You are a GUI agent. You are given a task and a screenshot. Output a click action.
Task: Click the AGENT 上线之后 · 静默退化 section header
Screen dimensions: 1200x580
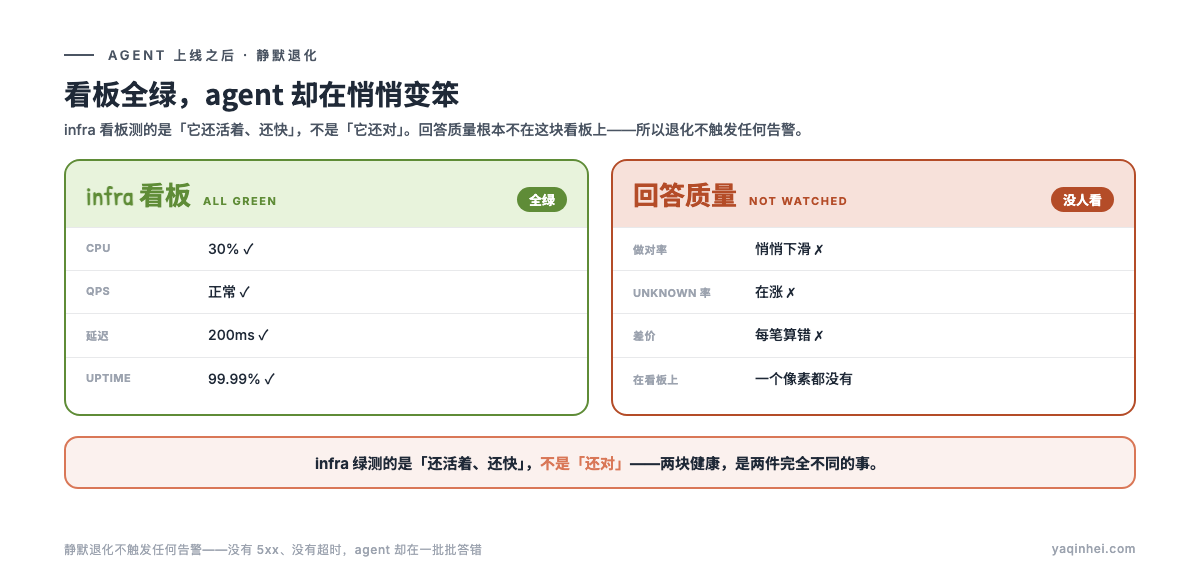point(213,56)
